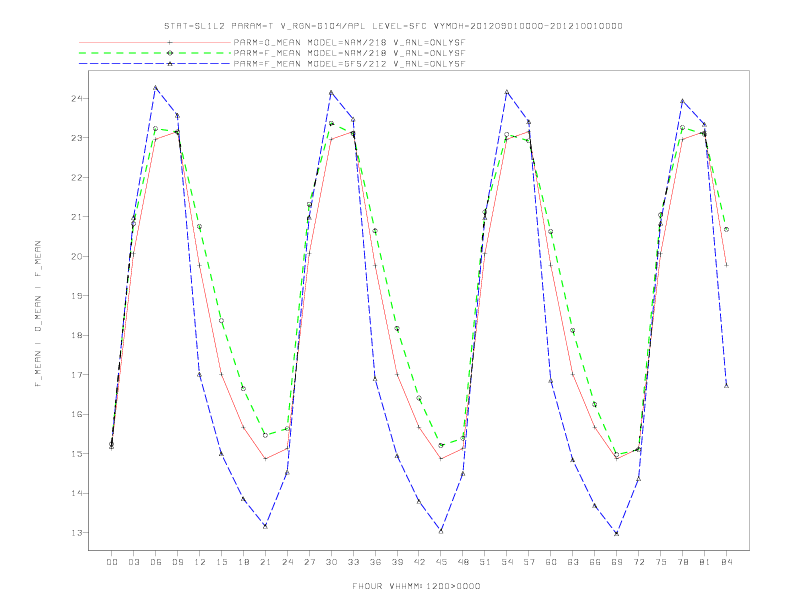Viewport: 792px width, 612px height.
Task: Click the green dashed line sample in legend
Action: [155, 53]
